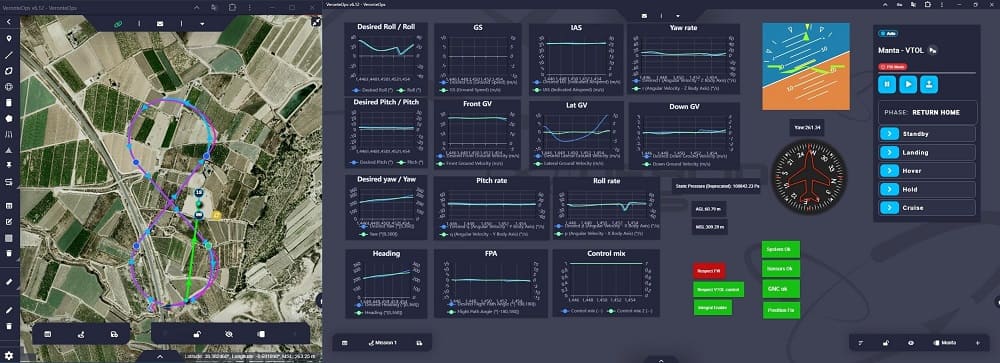Screen dimensions: 1000x363
Task: Select the line drawing tool in sidebar
Action: [x=9, y=55]
